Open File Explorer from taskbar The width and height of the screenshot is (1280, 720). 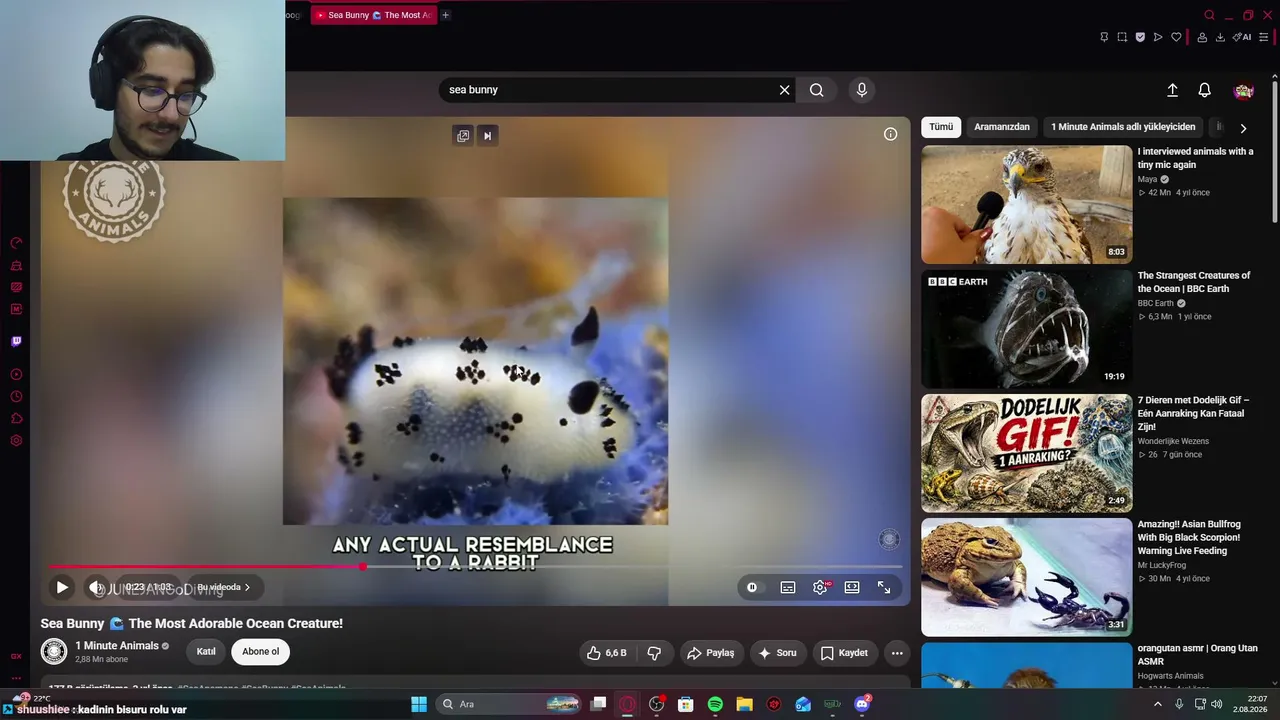744,704
